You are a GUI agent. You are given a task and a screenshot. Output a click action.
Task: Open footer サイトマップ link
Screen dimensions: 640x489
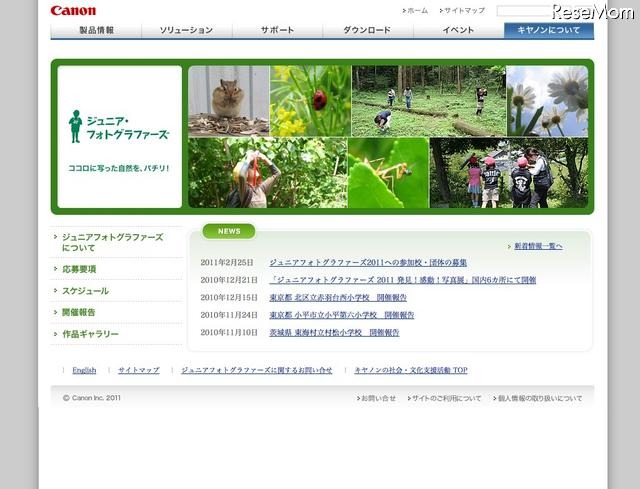coord(139,370)
